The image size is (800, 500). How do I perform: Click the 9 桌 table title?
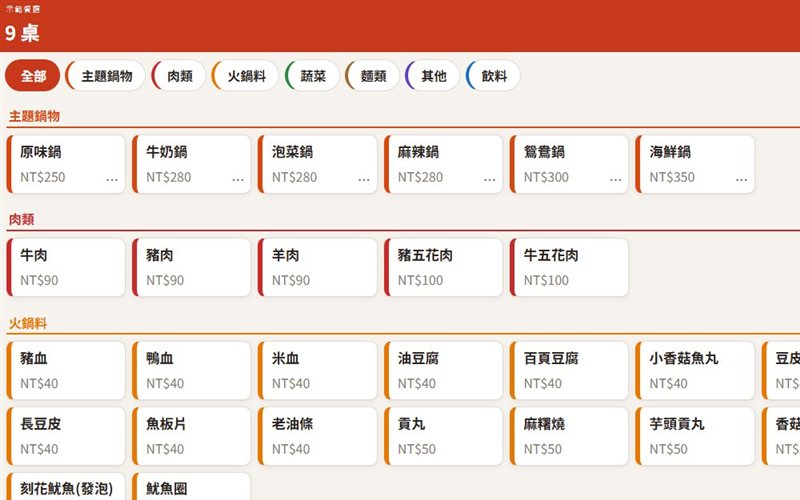(x=22, y=33)
